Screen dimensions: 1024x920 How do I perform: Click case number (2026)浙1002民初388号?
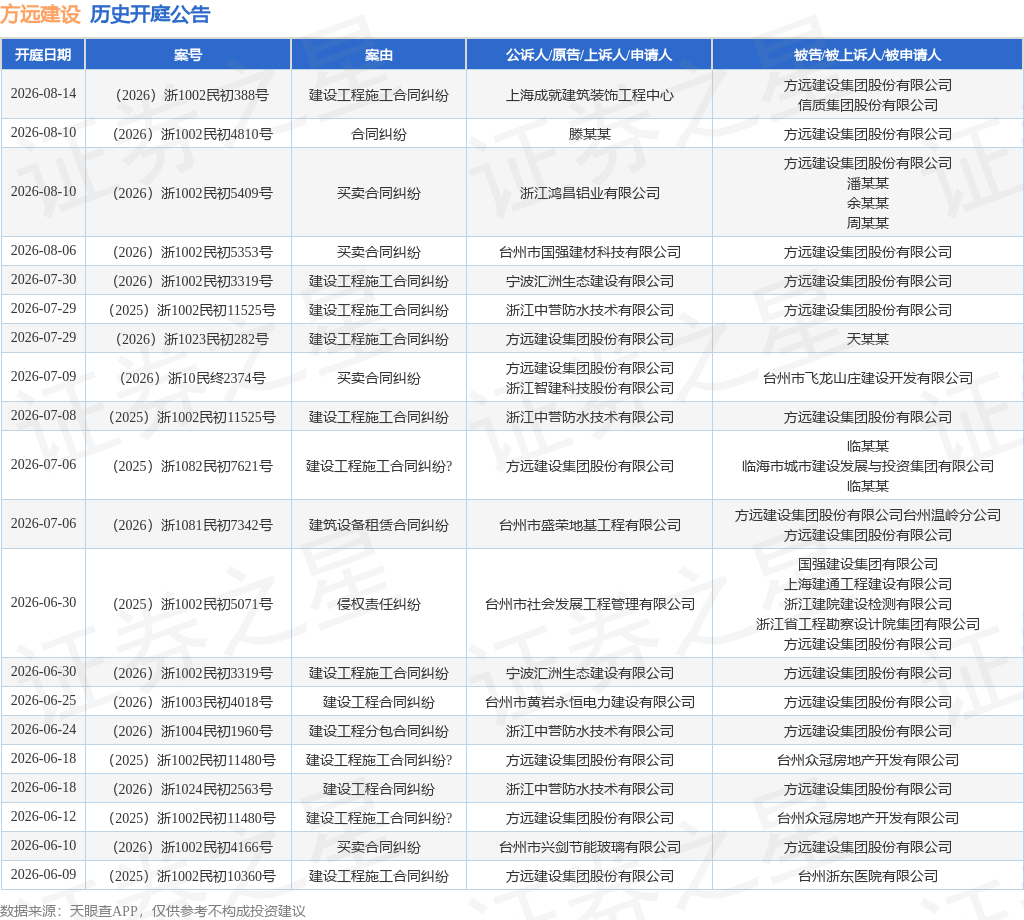point(192,95)
